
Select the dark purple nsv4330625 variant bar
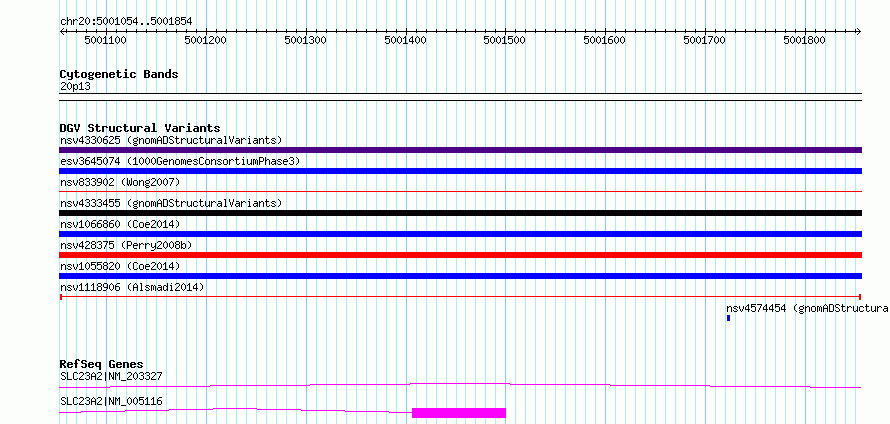(460, 150)
